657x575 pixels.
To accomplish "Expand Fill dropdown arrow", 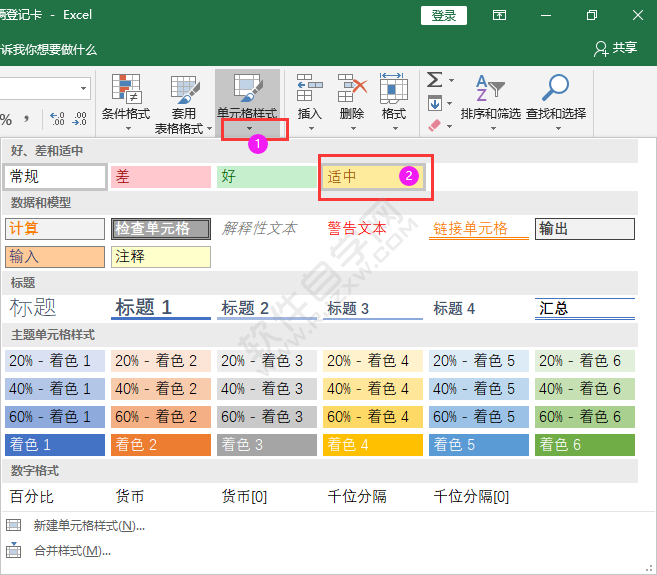I will click(450, 103).
